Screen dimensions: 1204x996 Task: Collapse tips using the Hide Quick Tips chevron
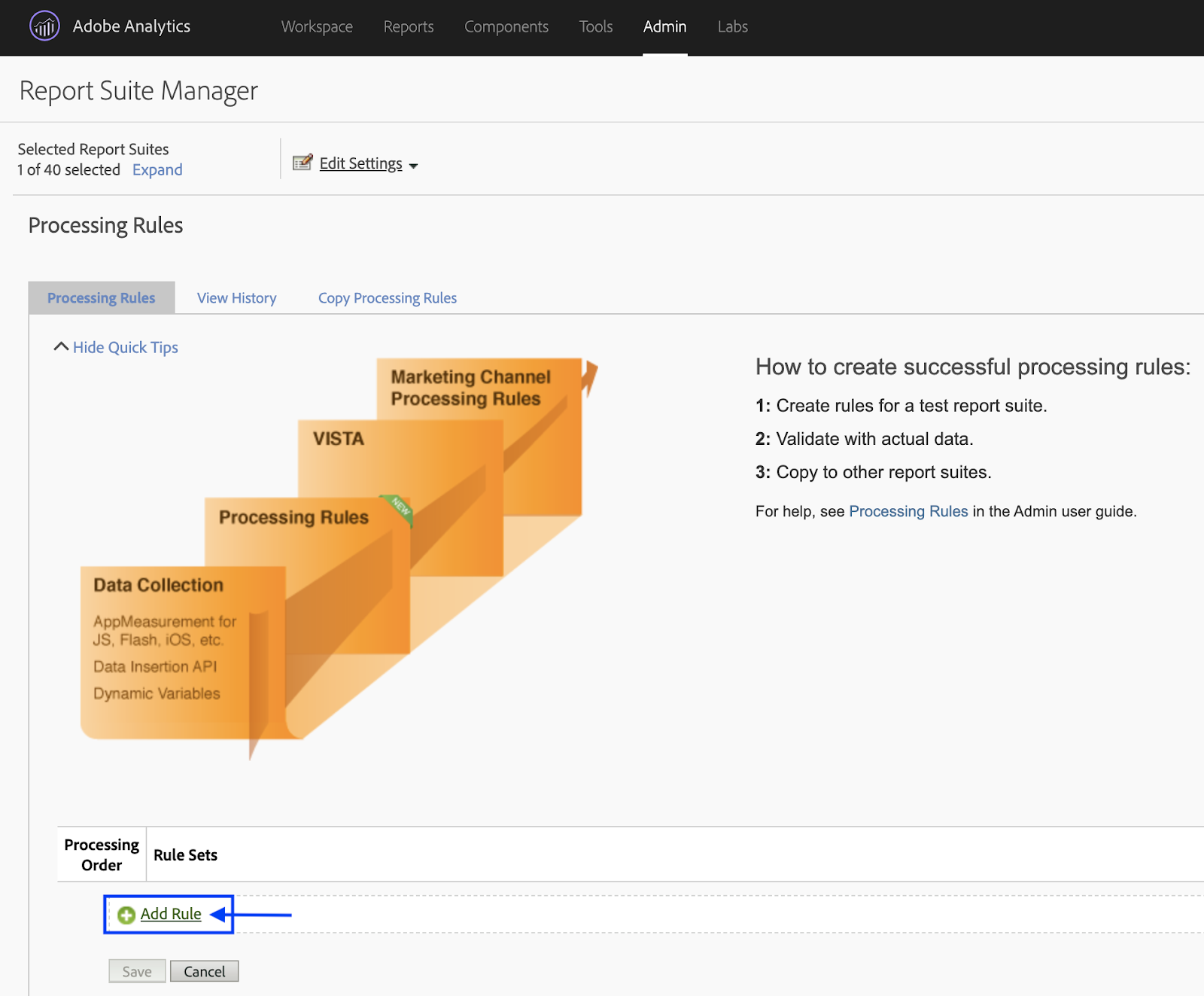pos(61,347)
